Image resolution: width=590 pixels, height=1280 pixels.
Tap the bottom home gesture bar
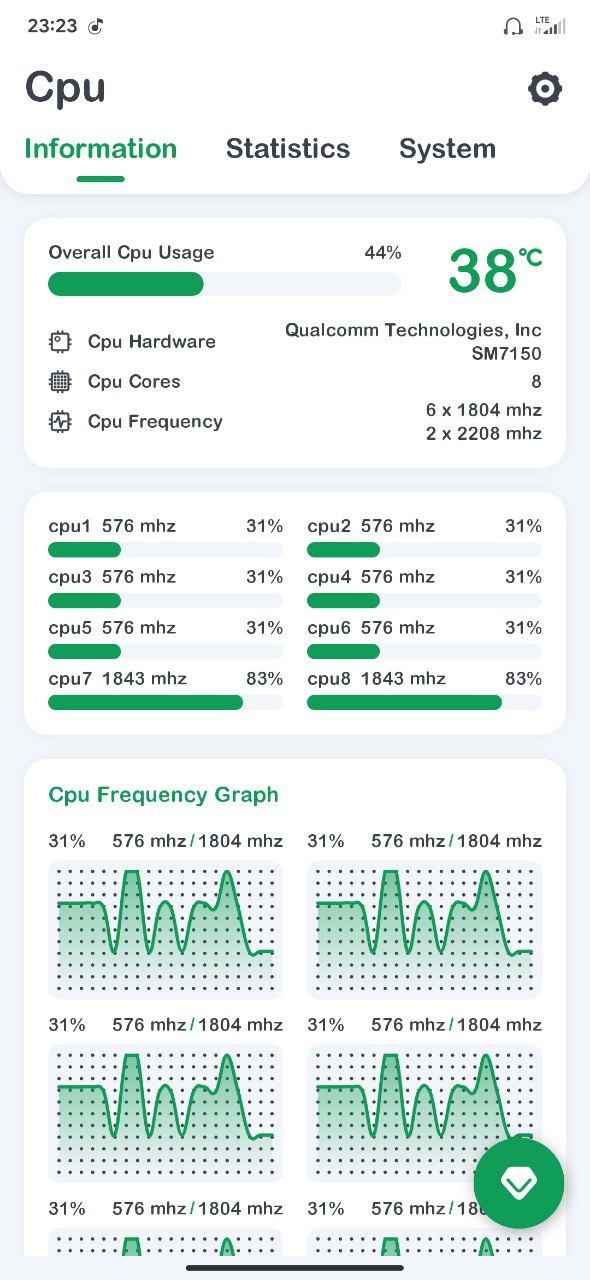295,1268
